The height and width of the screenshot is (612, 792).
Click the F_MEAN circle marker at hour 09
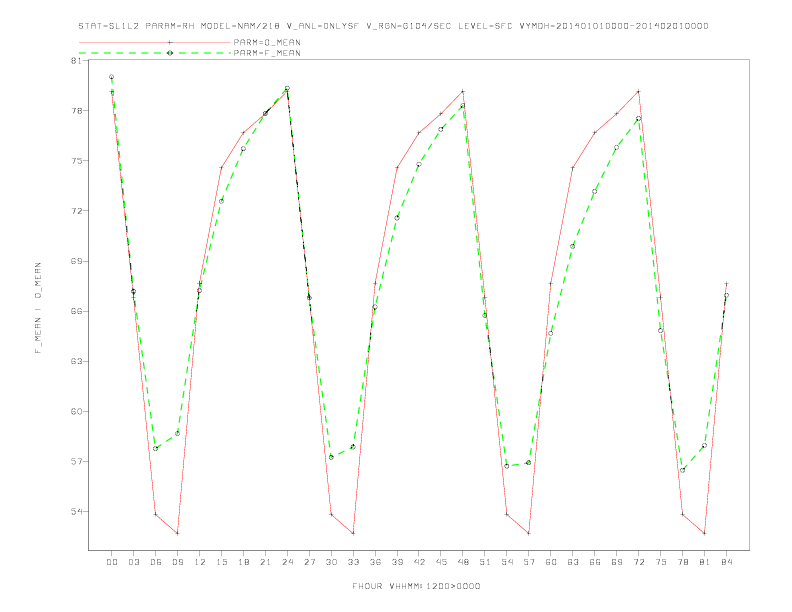tap(177, 433)
